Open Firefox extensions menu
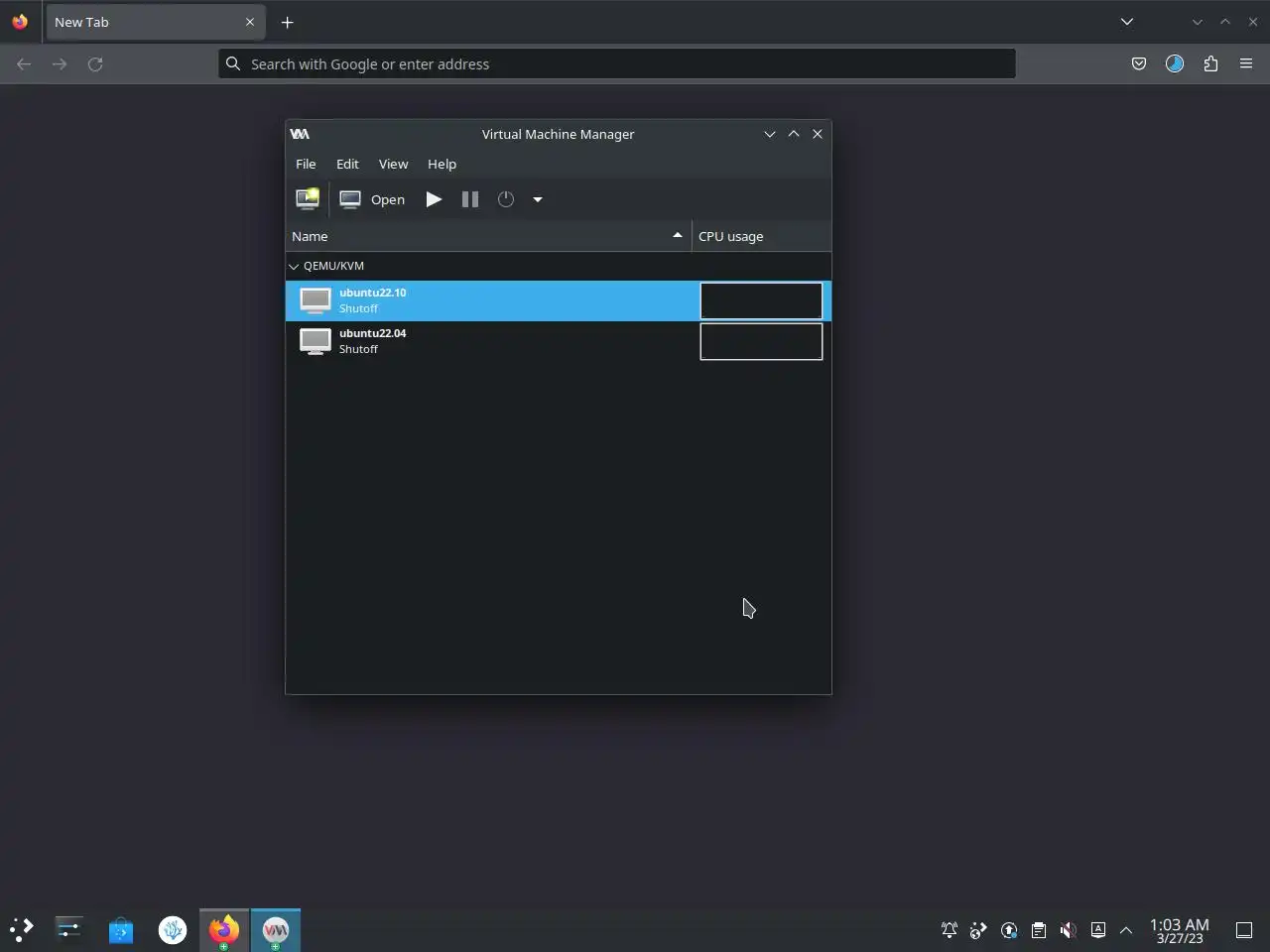 [x=1210, y=63]
